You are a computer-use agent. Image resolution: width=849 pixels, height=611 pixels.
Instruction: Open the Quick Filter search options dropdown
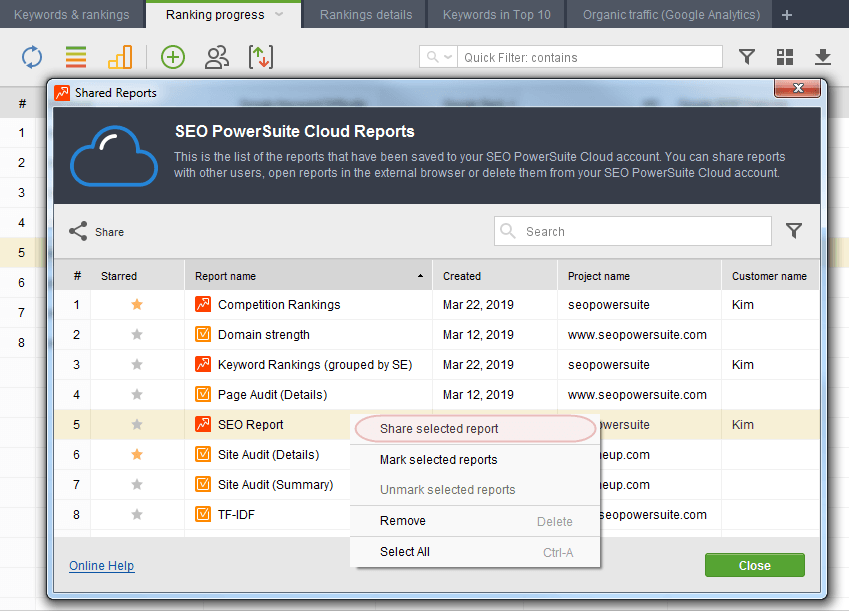(x=439, y=57)
